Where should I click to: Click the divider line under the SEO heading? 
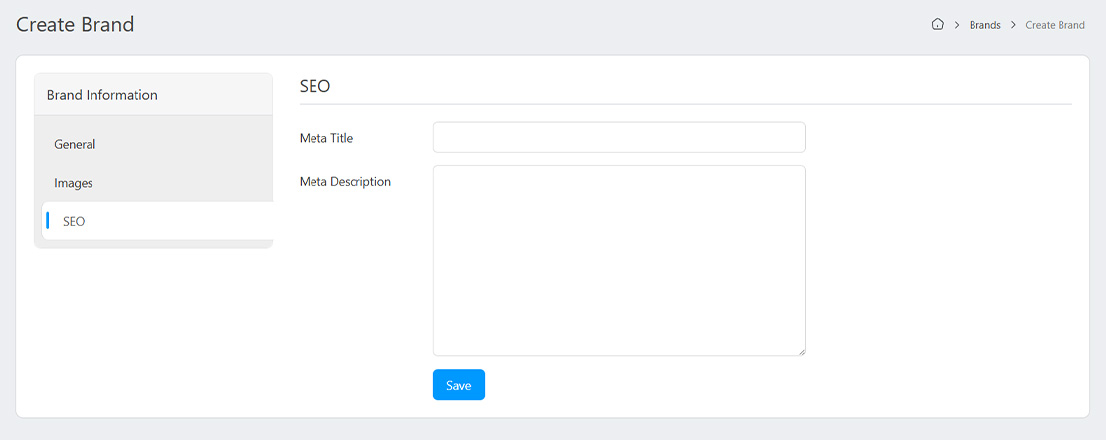pyautogui.click(x=685, y=104)
